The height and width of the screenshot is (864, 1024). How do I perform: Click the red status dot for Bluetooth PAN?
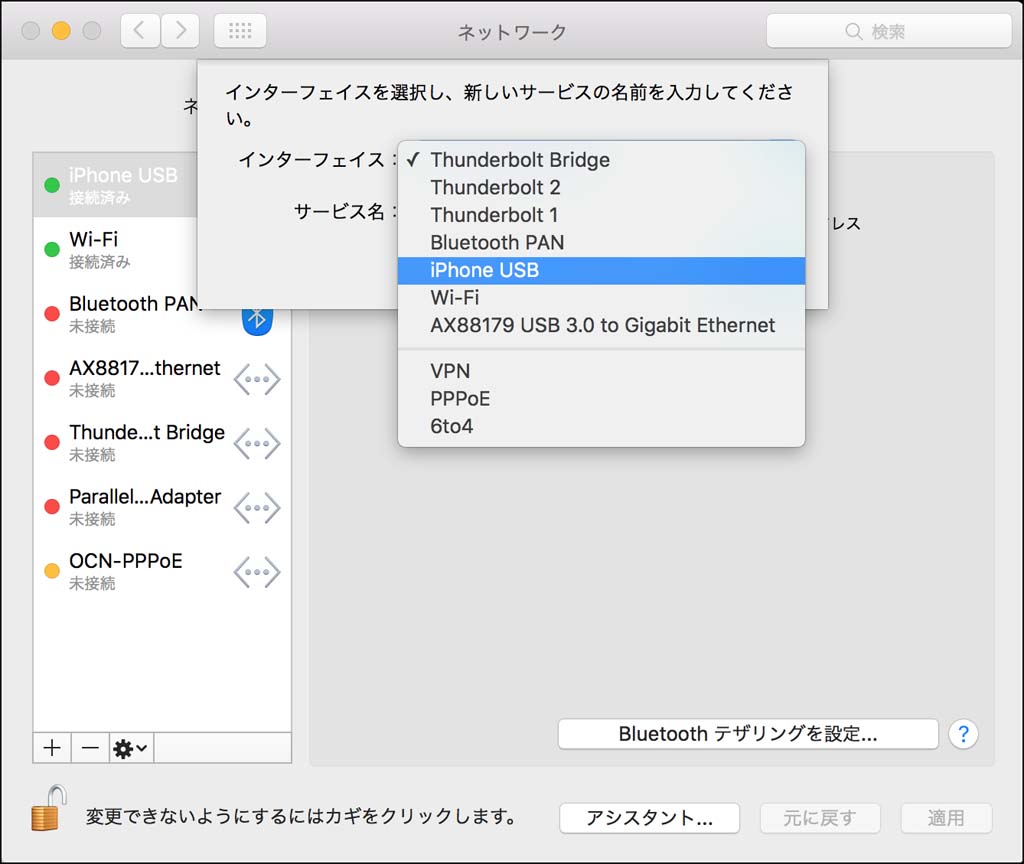(x=52, y=313)
